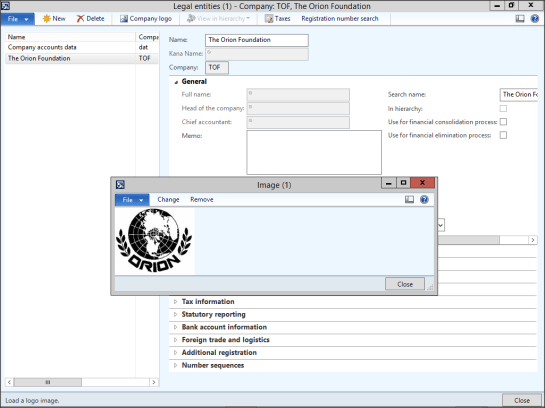The height and width of the screenshot is (408, 545).
Task: Click the Full name field
Action: tap(298, 95)
